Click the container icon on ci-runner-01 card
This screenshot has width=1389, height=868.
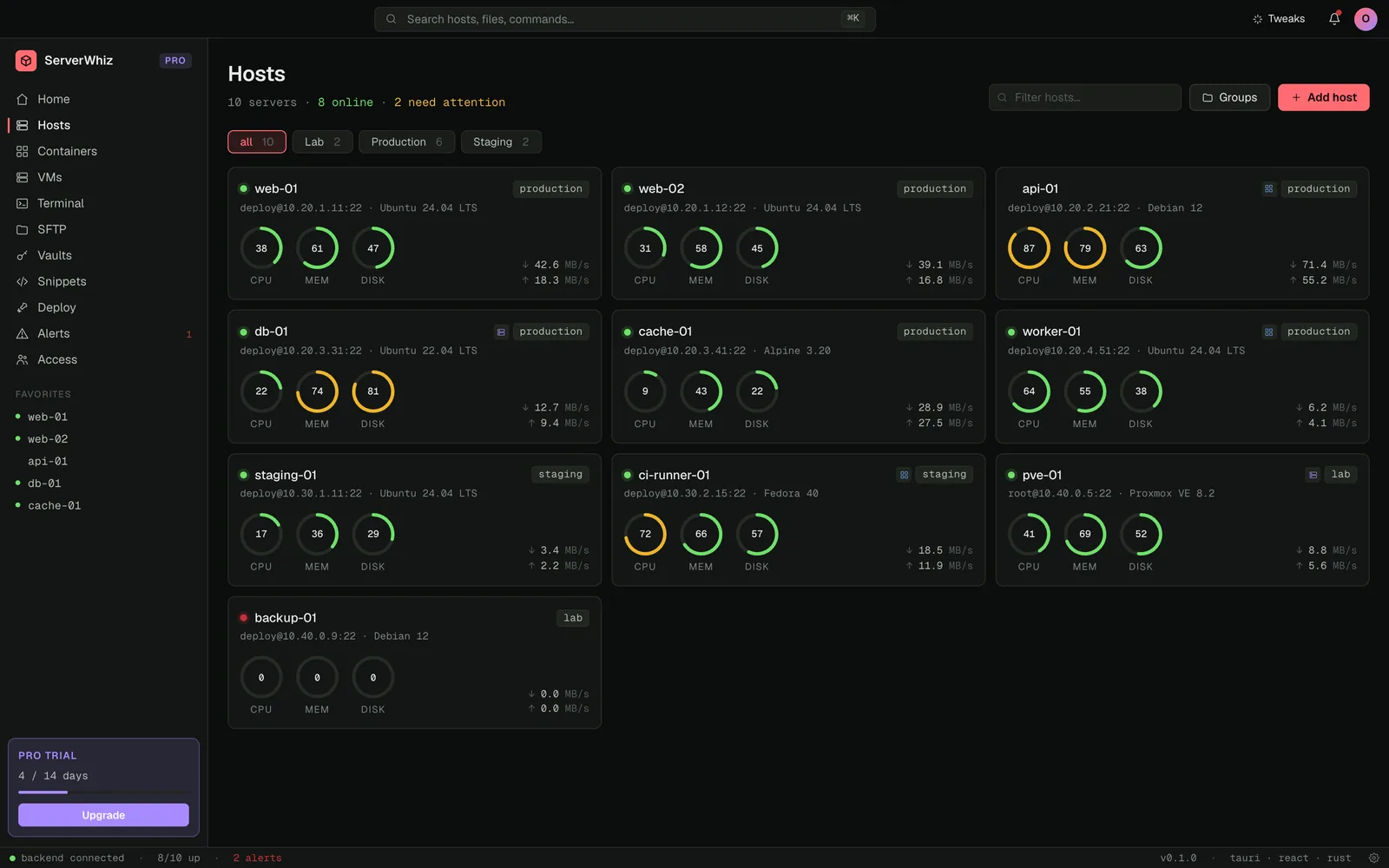[x=904, y=475]
